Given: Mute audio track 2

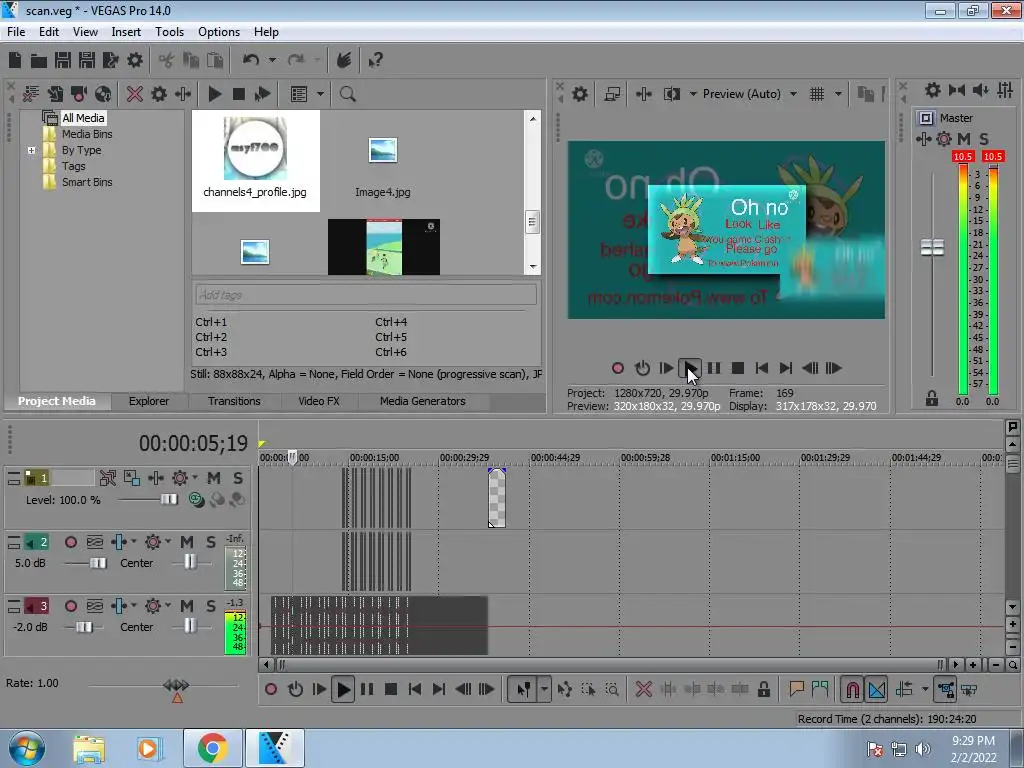Looking at the screenshot, I should click(187, 542).
